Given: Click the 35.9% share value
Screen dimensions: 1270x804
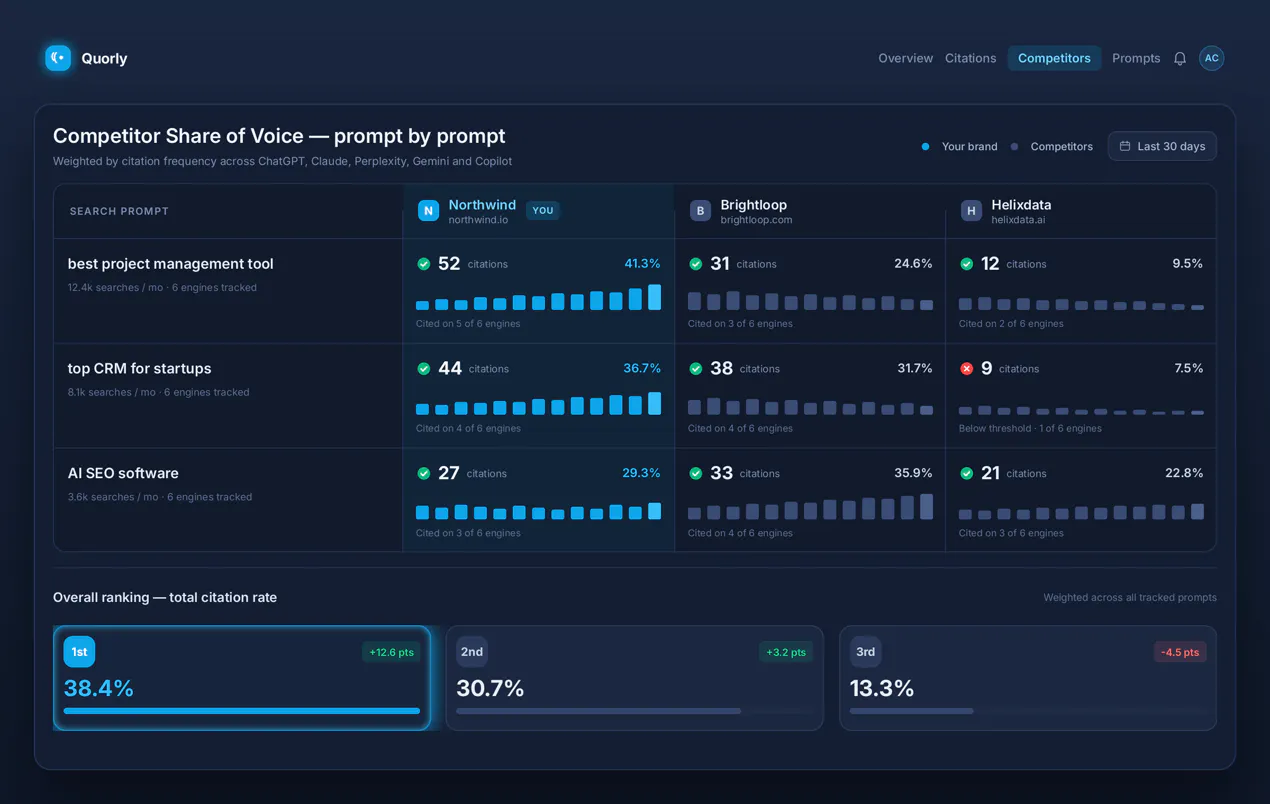Looking at the screenshot, I should [x=913, y=473].
